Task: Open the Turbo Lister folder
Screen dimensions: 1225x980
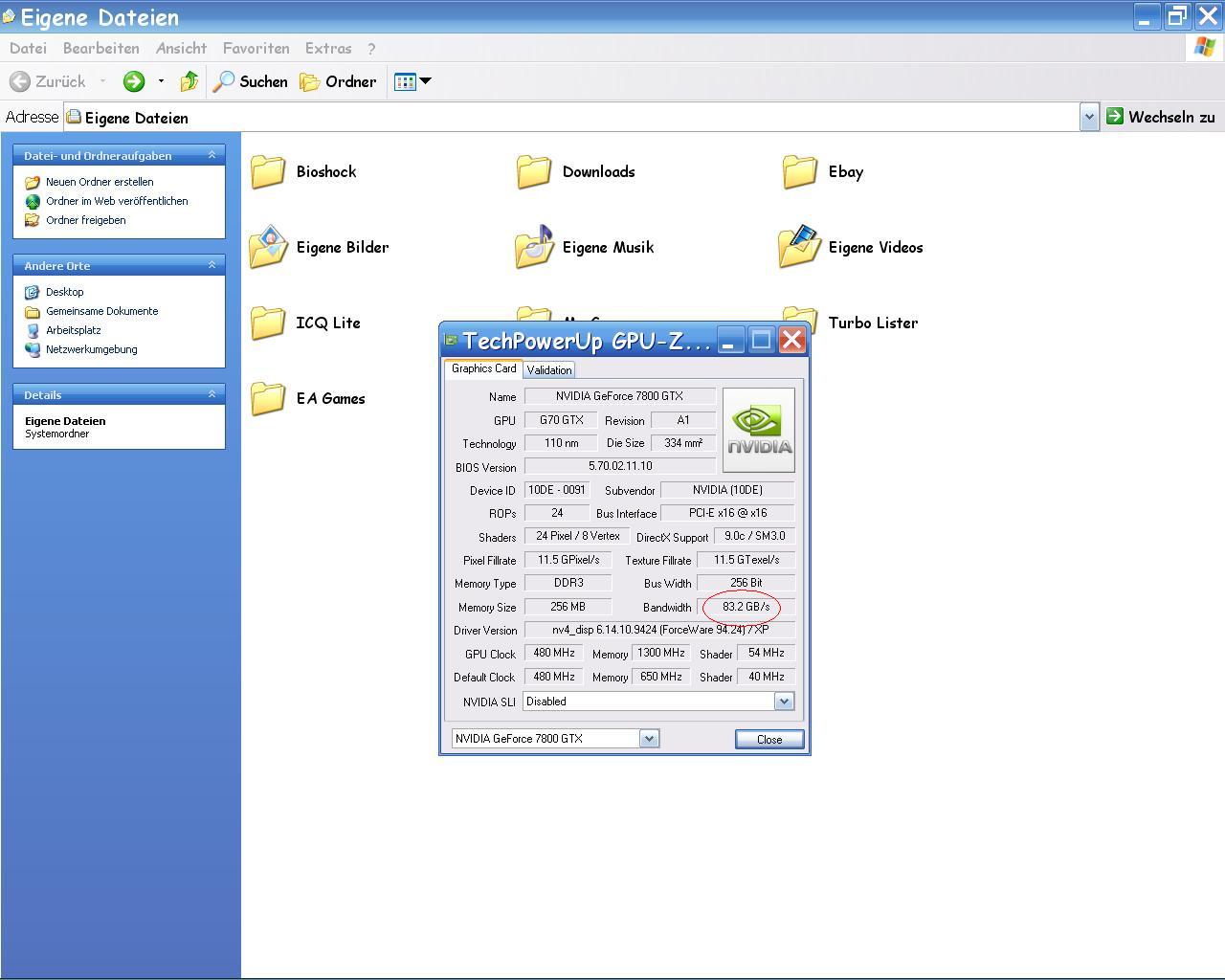Action: pos(851,322)
